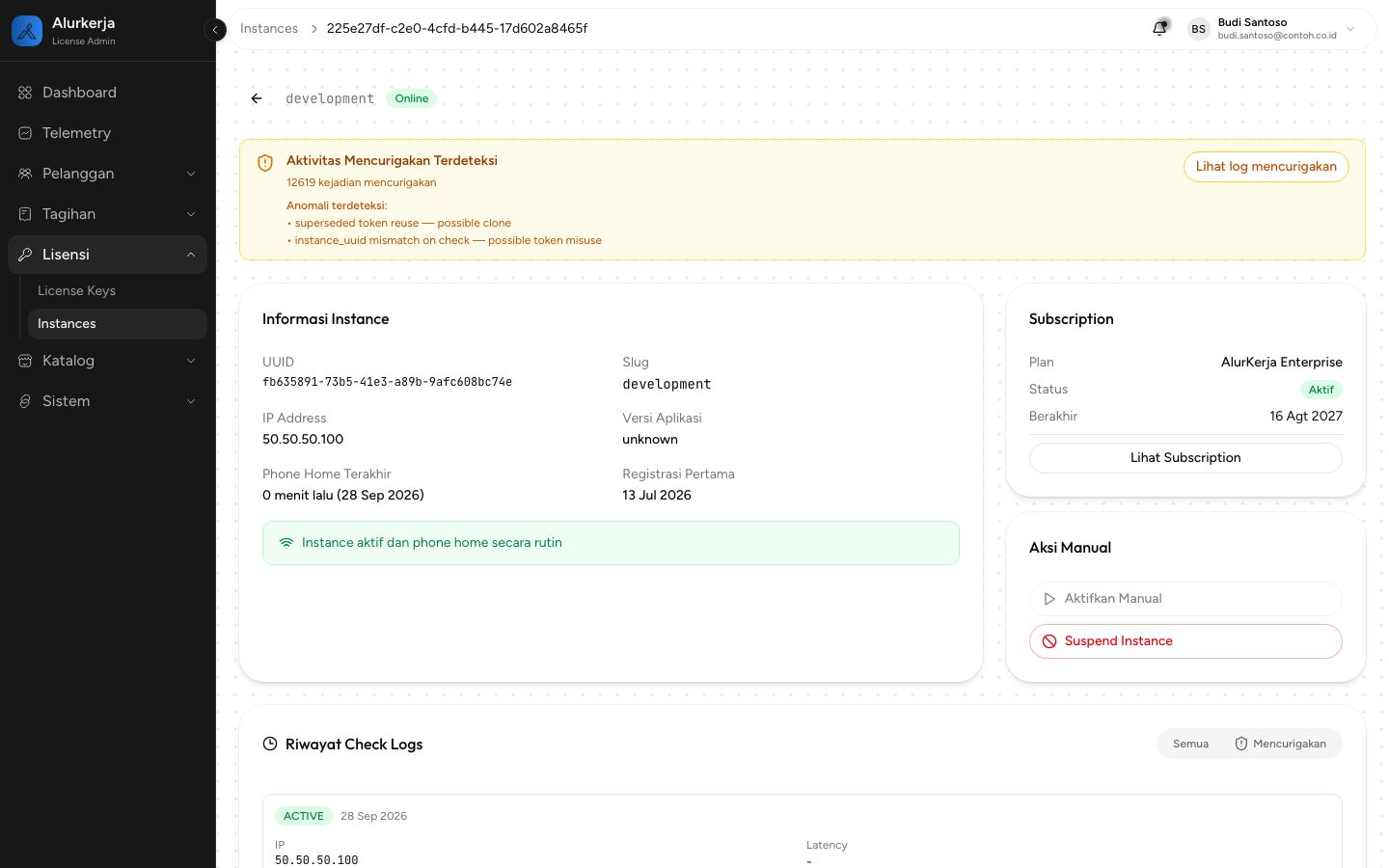Click the Telemetry sidebar icon
The image size is (1389, 868).
click(25, 133)
